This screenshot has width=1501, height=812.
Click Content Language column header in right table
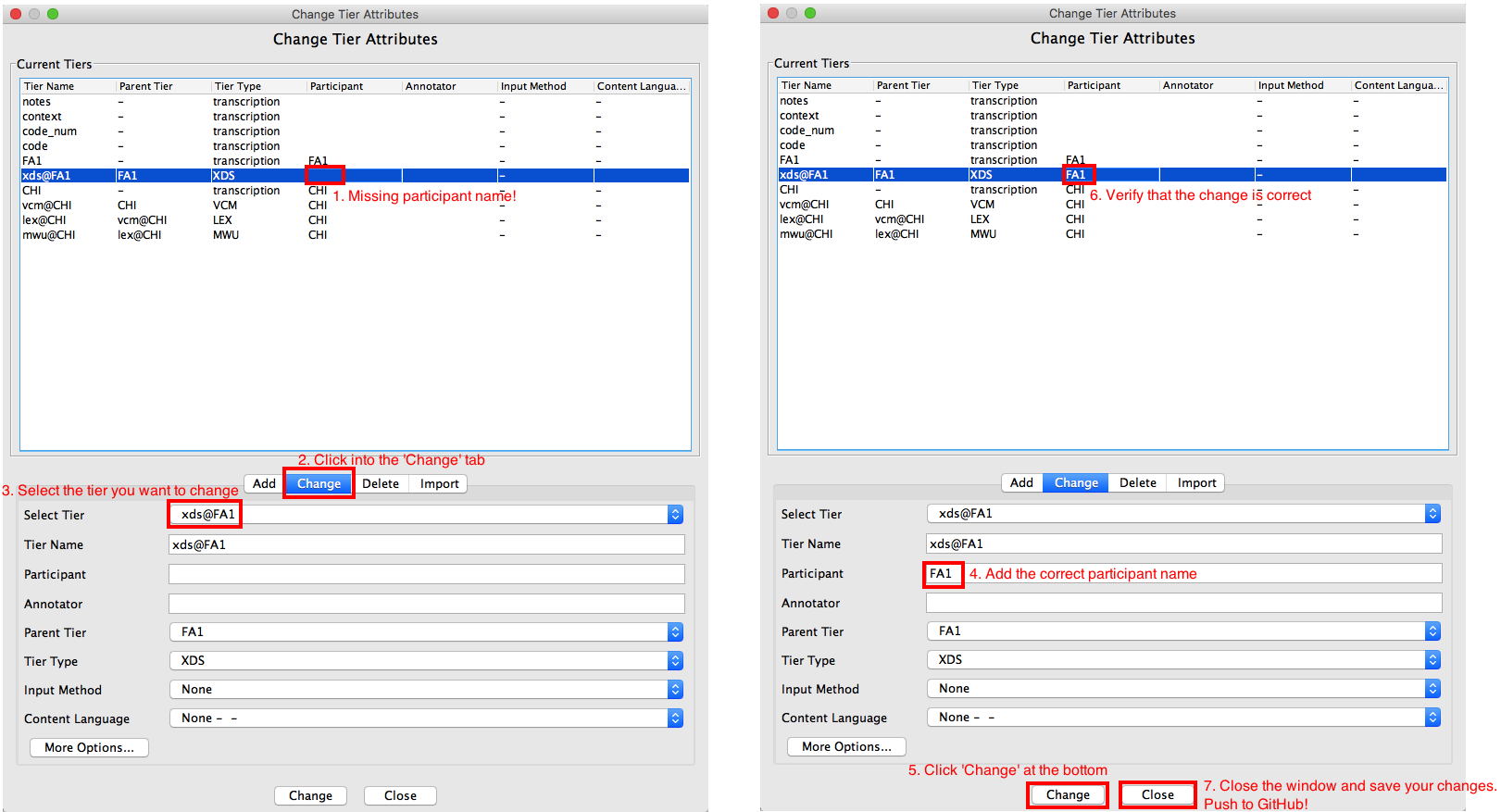click(1399, 85)
